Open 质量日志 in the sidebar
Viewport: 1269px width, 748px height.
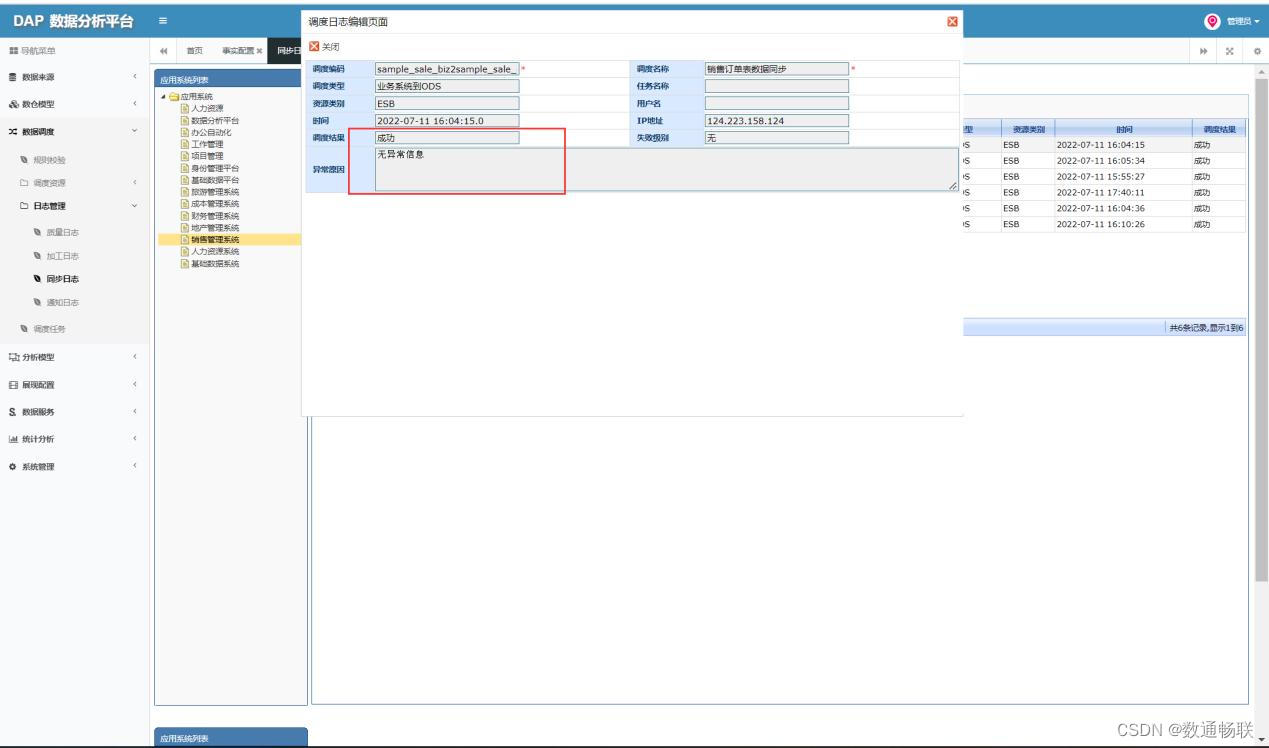pos(62,232)
